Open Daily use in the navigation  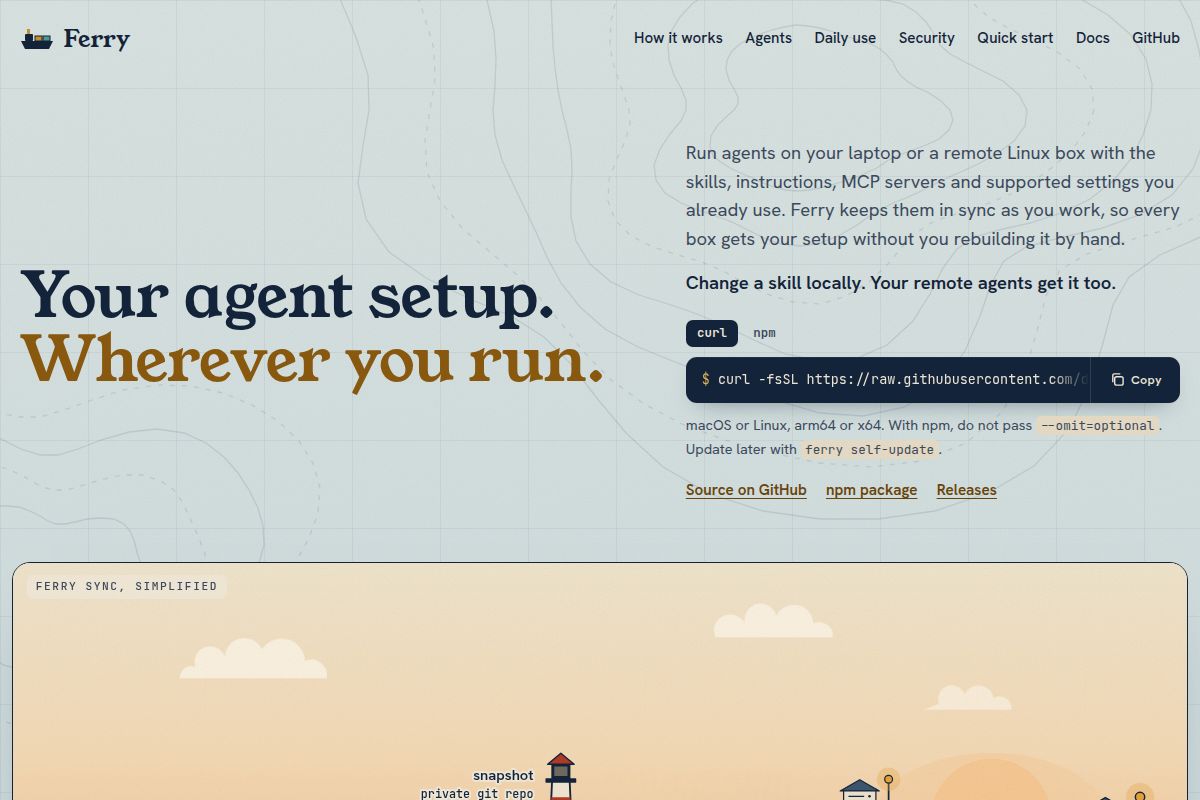(x=845, y=38)
